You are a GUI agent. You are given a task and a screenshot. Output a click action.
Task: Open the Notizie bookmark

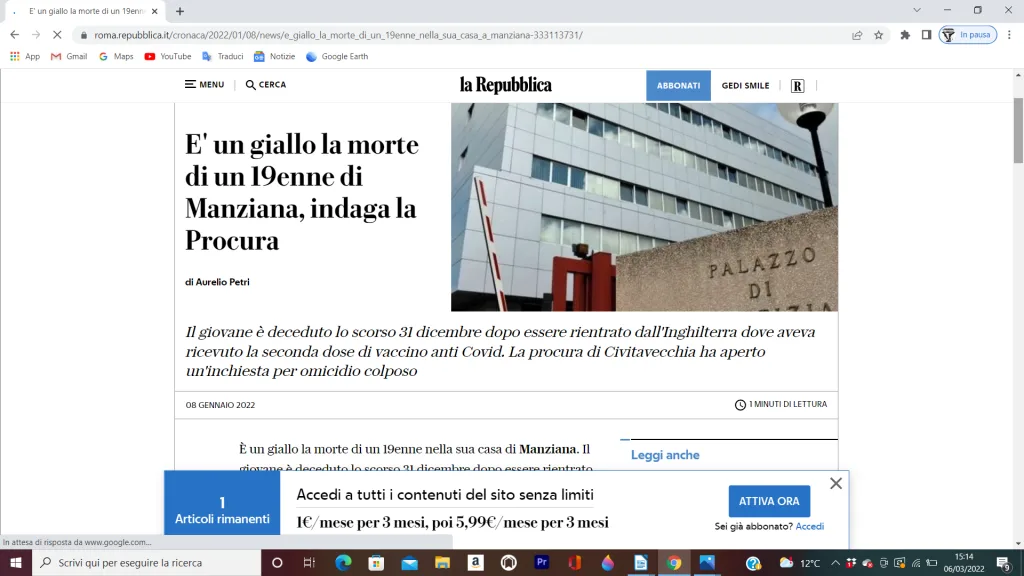pyautogui.click(x=274, y=56)
